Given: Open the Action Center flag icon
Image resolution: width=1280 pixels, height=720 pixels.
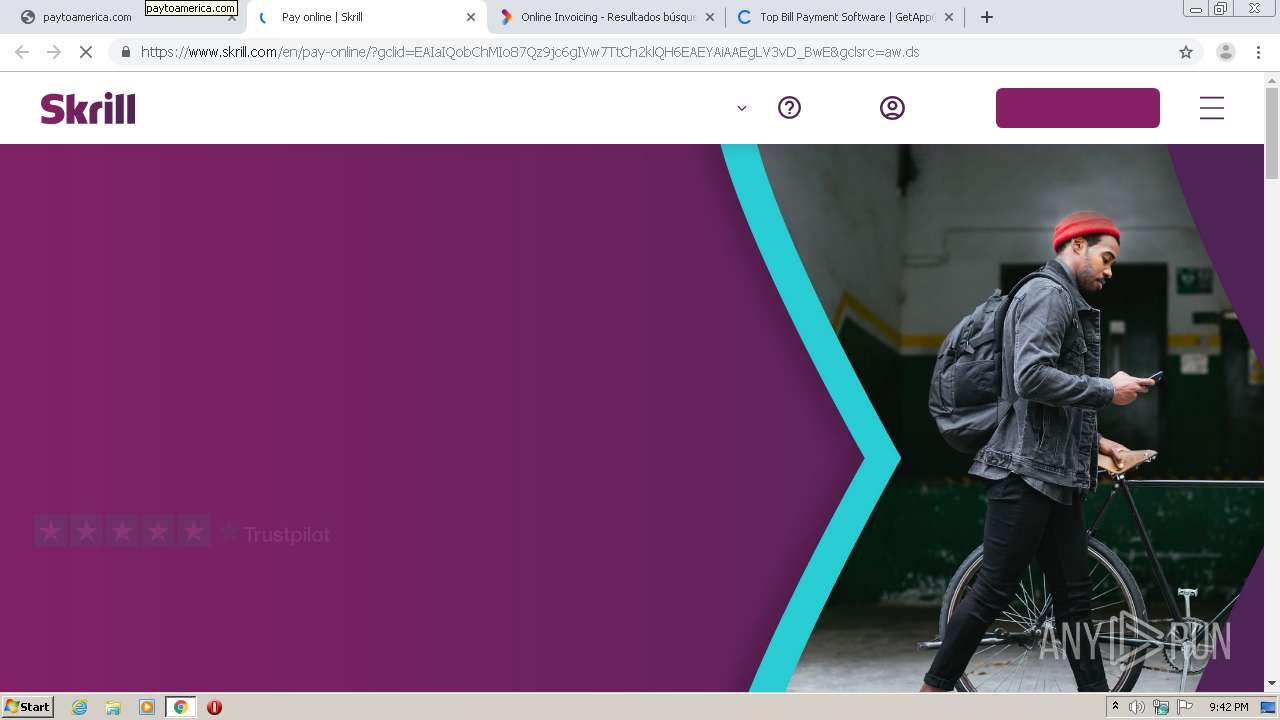Looking at the screenshot, I should [x=1185, y=707].
